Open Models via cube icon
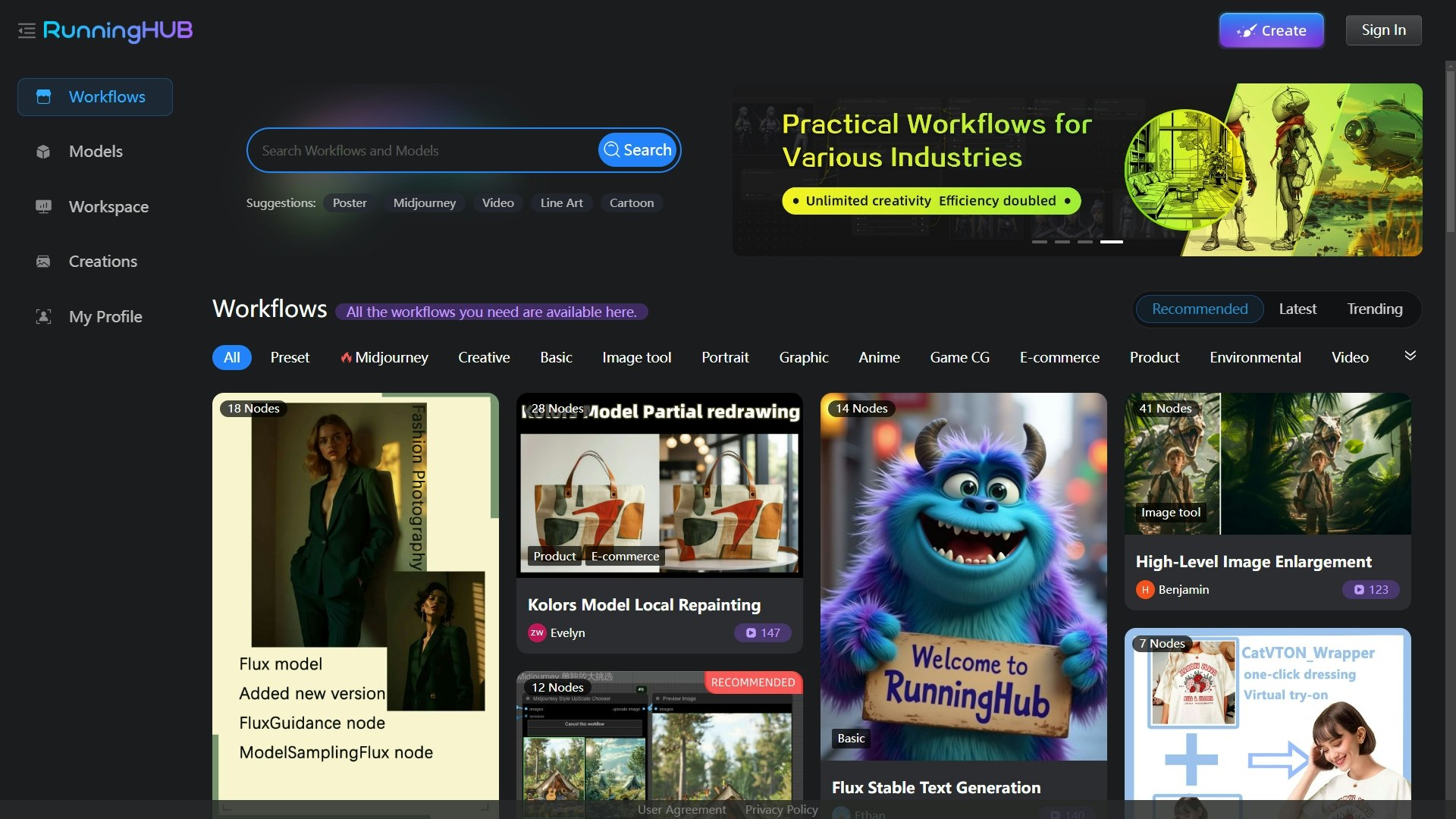The width and height of the screenshot is (1456, 819). tap(43, 152)
